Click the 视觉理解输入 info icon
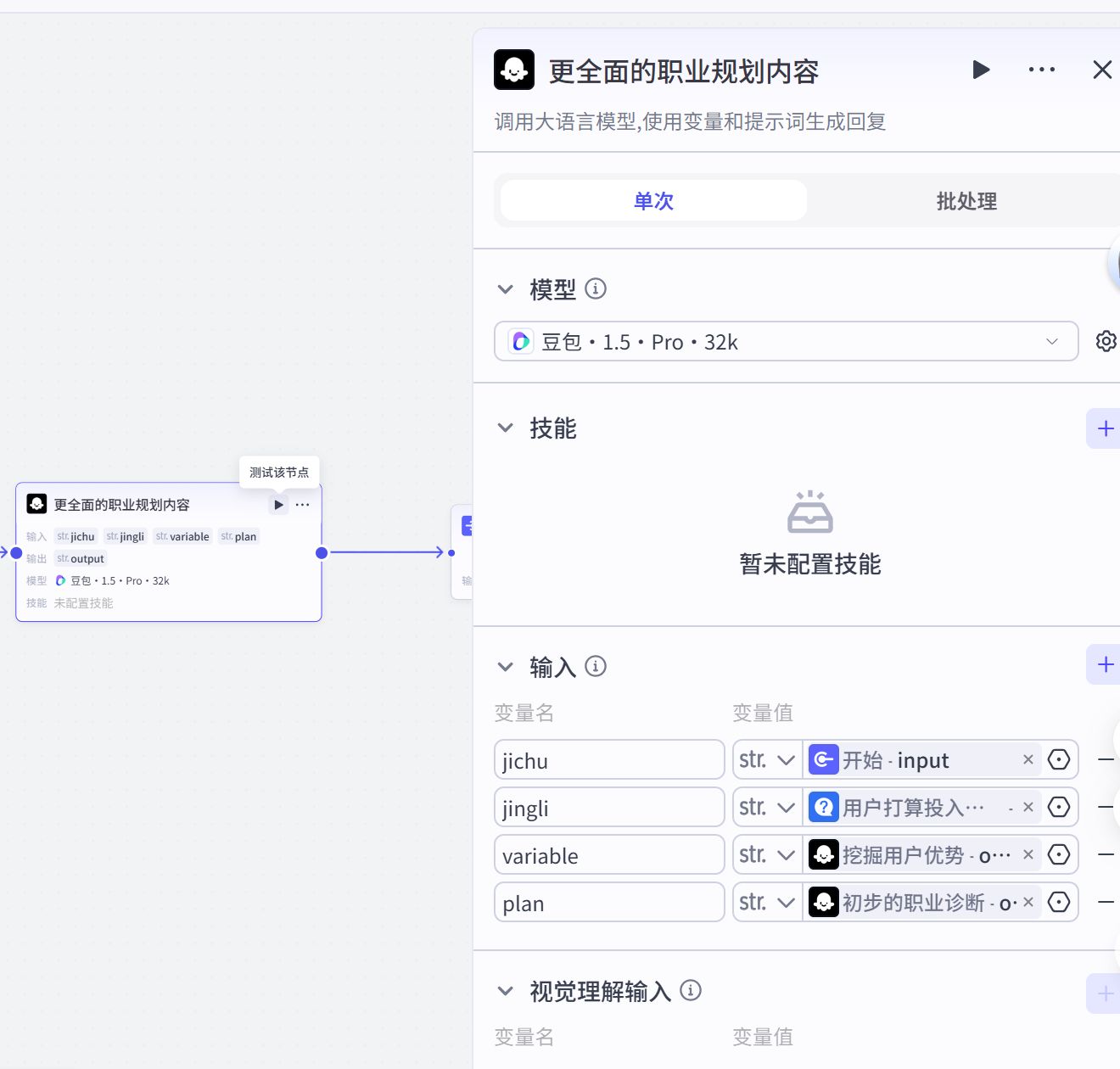This screenshot has width=1120, height=1069. 692,990
